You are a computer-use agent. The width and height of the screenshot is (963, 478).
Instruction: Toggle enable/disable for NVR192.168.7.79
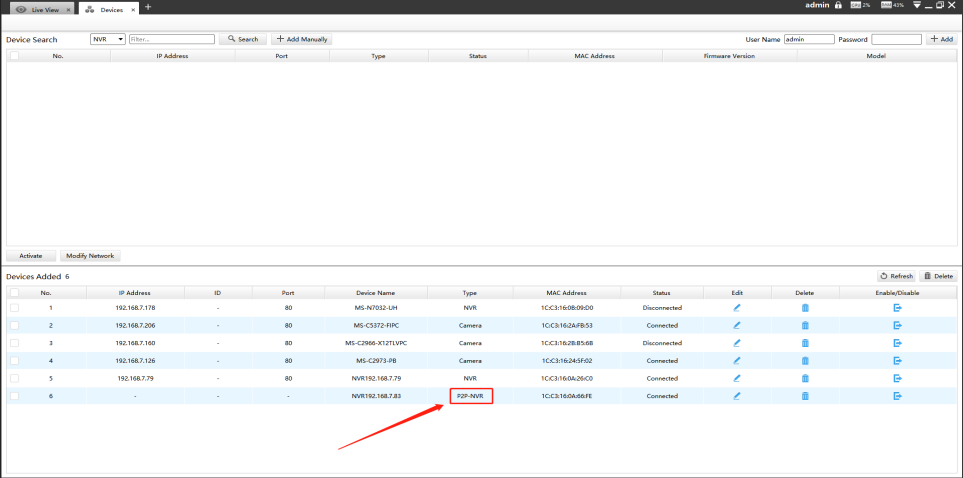[x=897, y=378]
